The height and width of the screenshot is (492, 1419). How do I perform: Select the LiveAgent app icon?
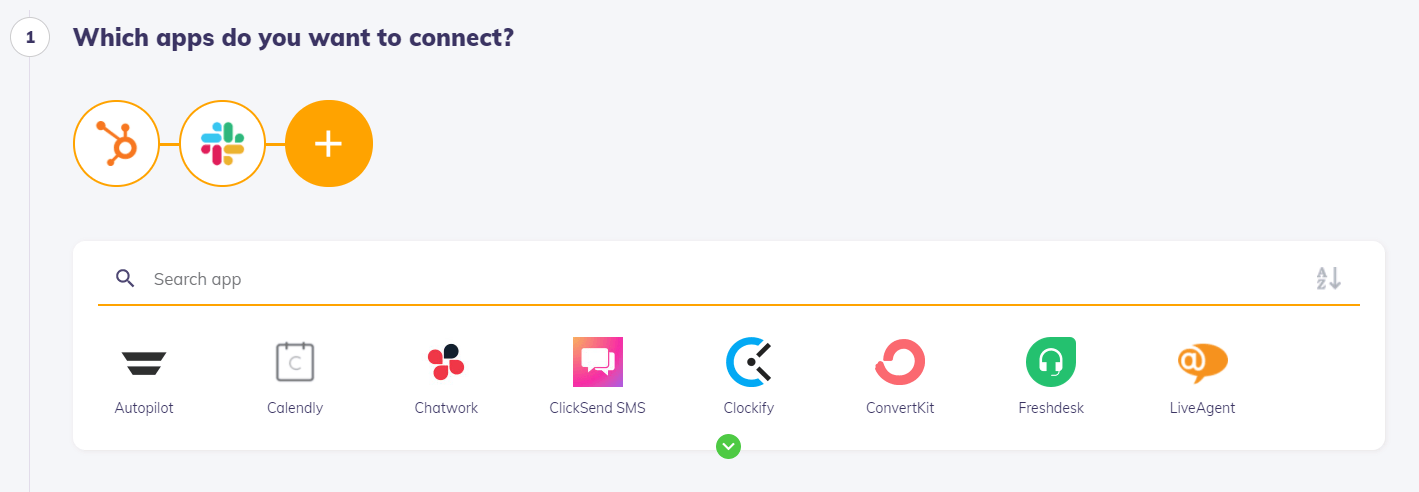pos(1202,362)
